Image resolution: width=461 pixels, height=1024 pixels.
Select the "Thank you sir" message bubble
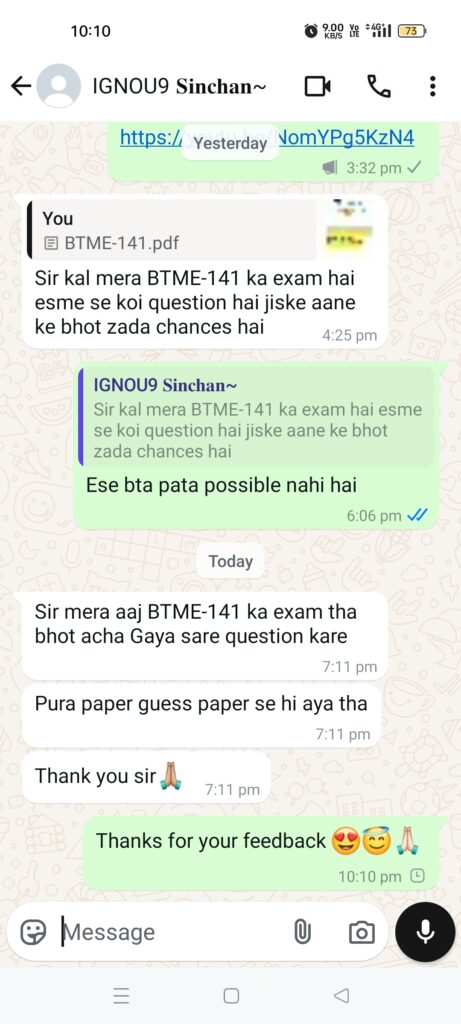point(146,777)
